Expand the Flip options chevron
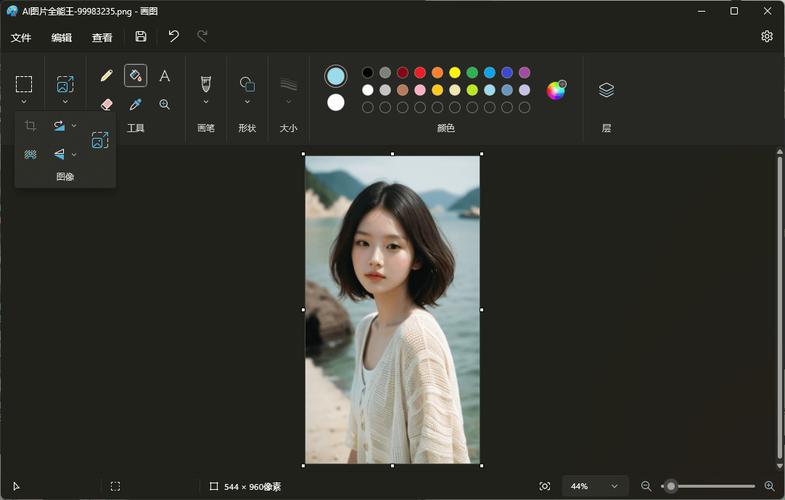 coord(74,154)
